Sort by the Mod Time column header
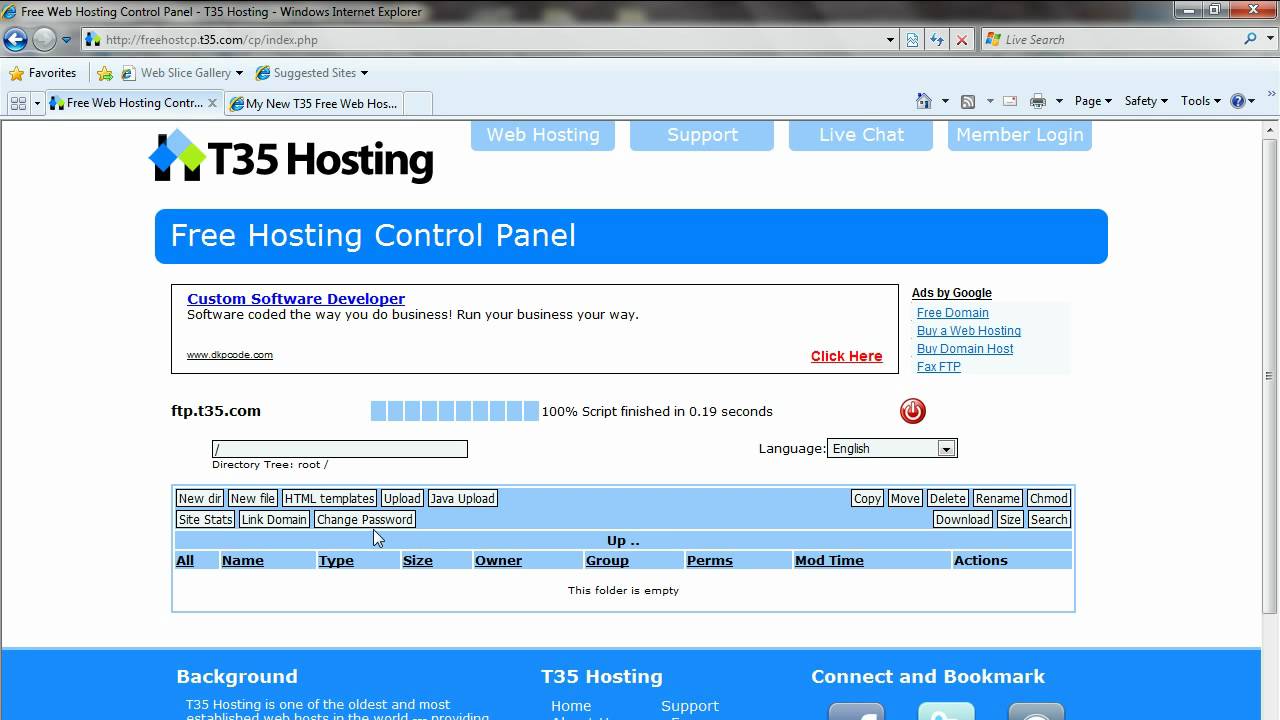This screenshot has height=720, width=1280. [829, 560]
